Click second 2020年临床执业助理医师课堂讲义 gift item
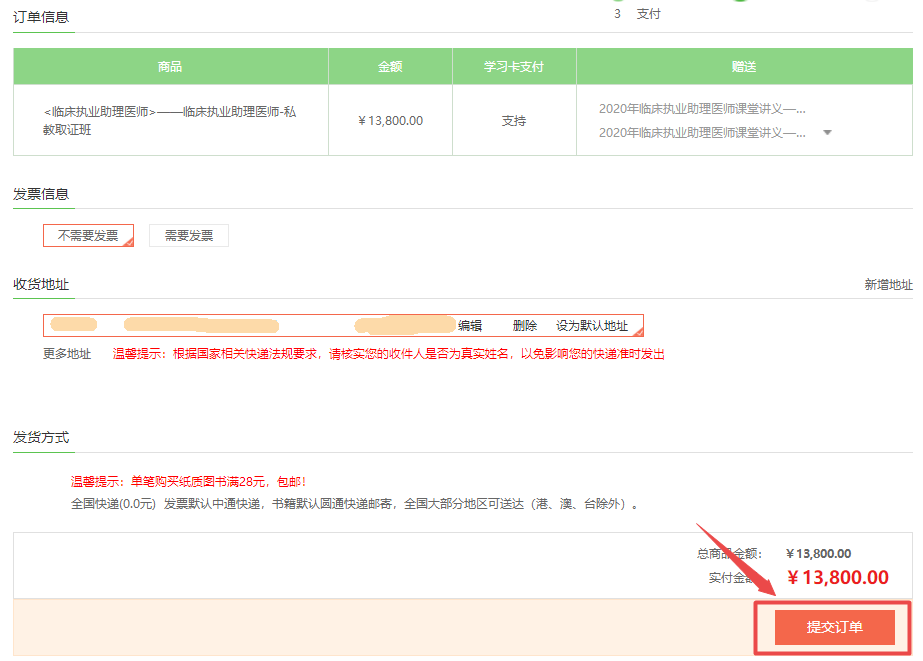The height and width of the screenshot is (661, 923). pyautogui.click(x=702, y=133)
